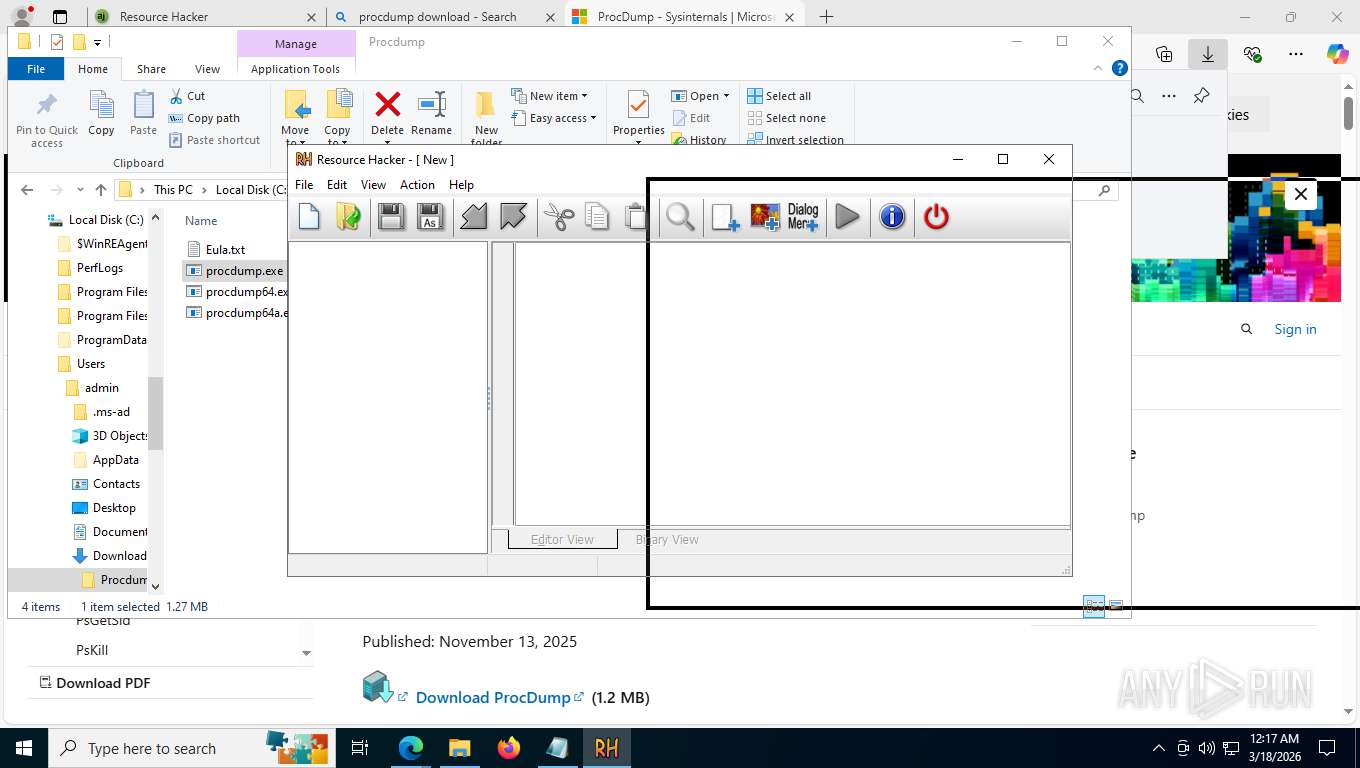
Task: Switch Explorer to details view icon
Action: pos(1094,606)
